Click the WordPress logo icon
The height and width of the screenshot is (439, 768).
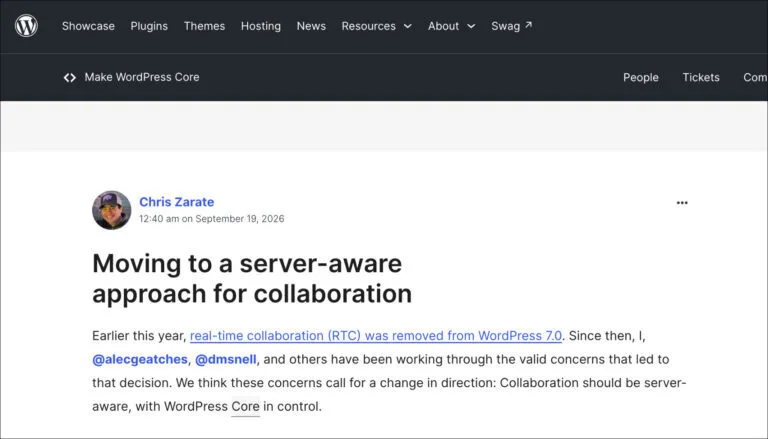26,26
